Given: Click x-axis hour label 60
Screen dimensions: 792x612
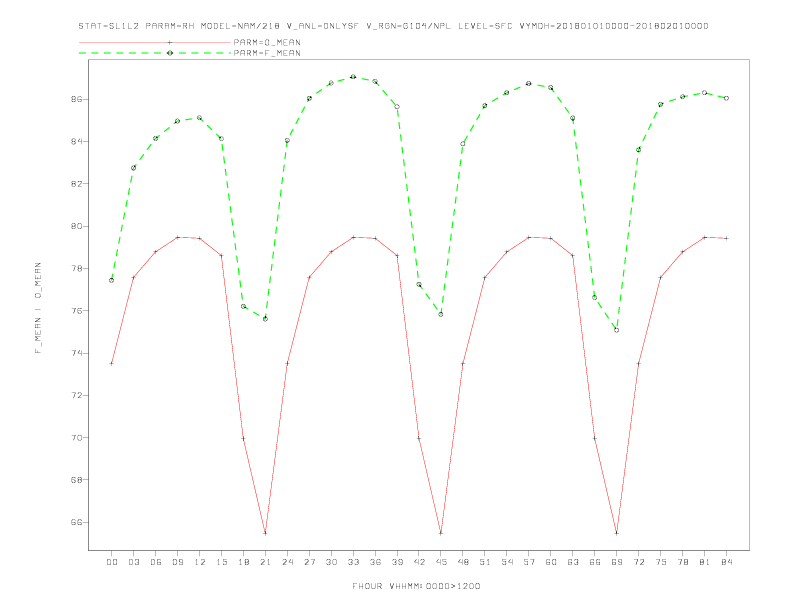Looking at the screenshot, I should pos(551,562).
